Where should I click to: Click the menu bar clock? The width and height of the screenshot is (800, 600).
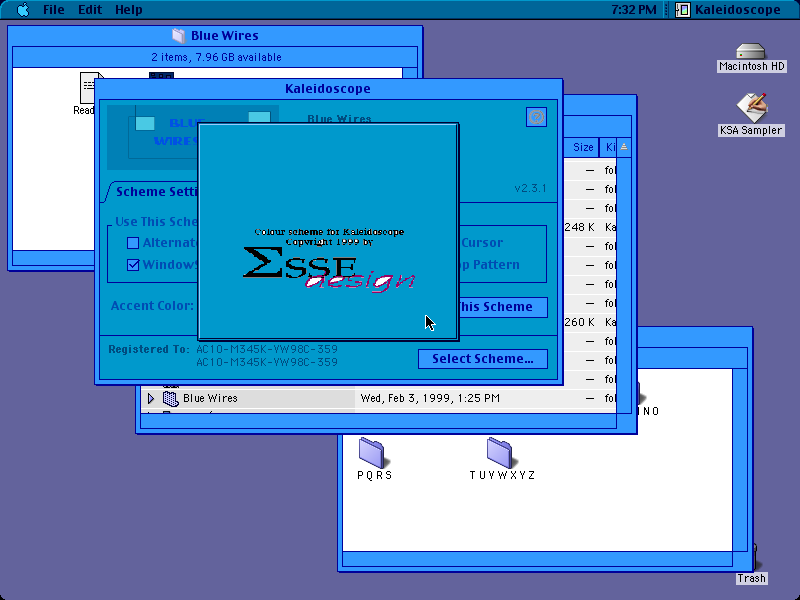633,9
